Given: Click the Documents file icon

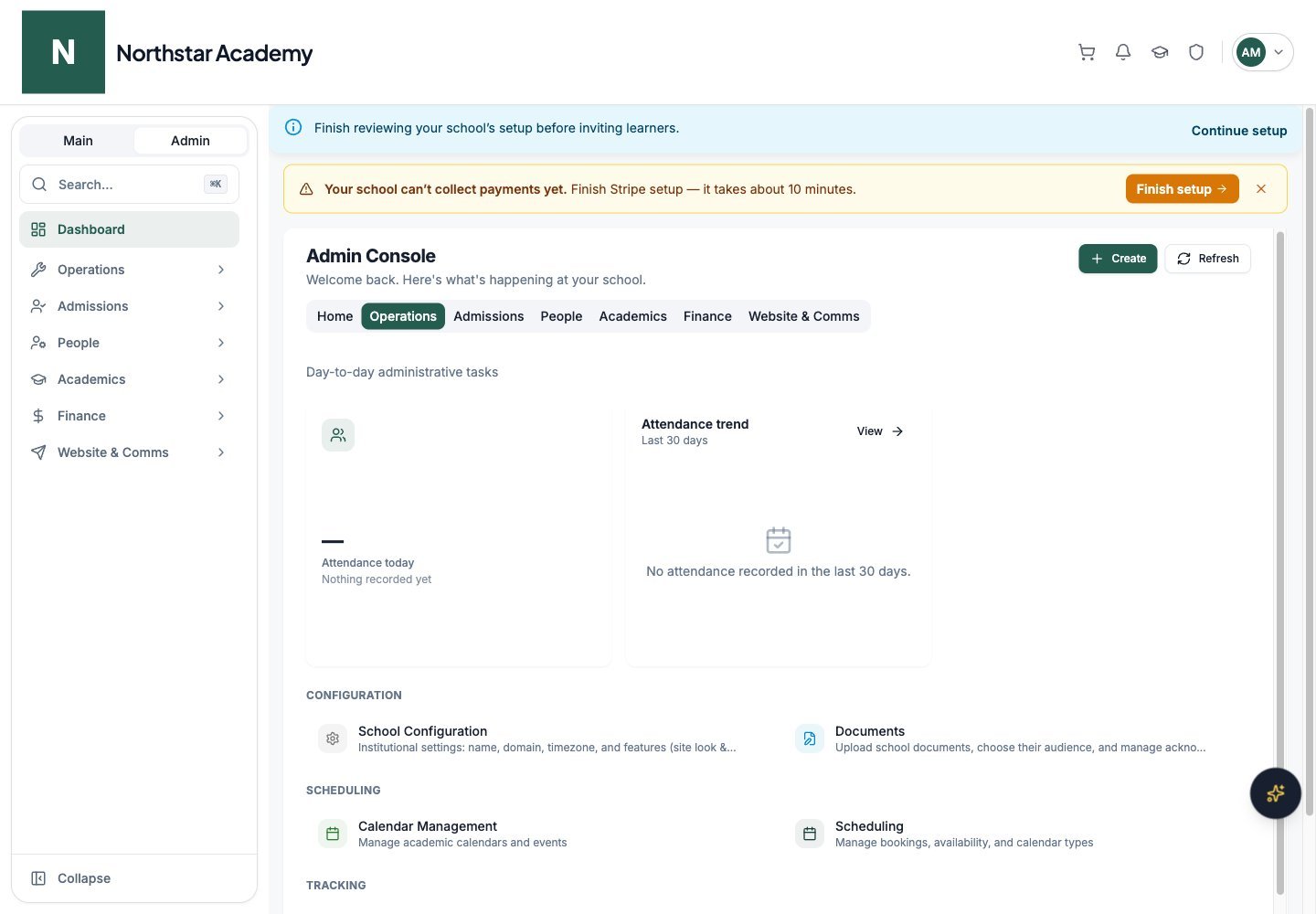Looking at the screenshot, I should [x=810, y=739].
